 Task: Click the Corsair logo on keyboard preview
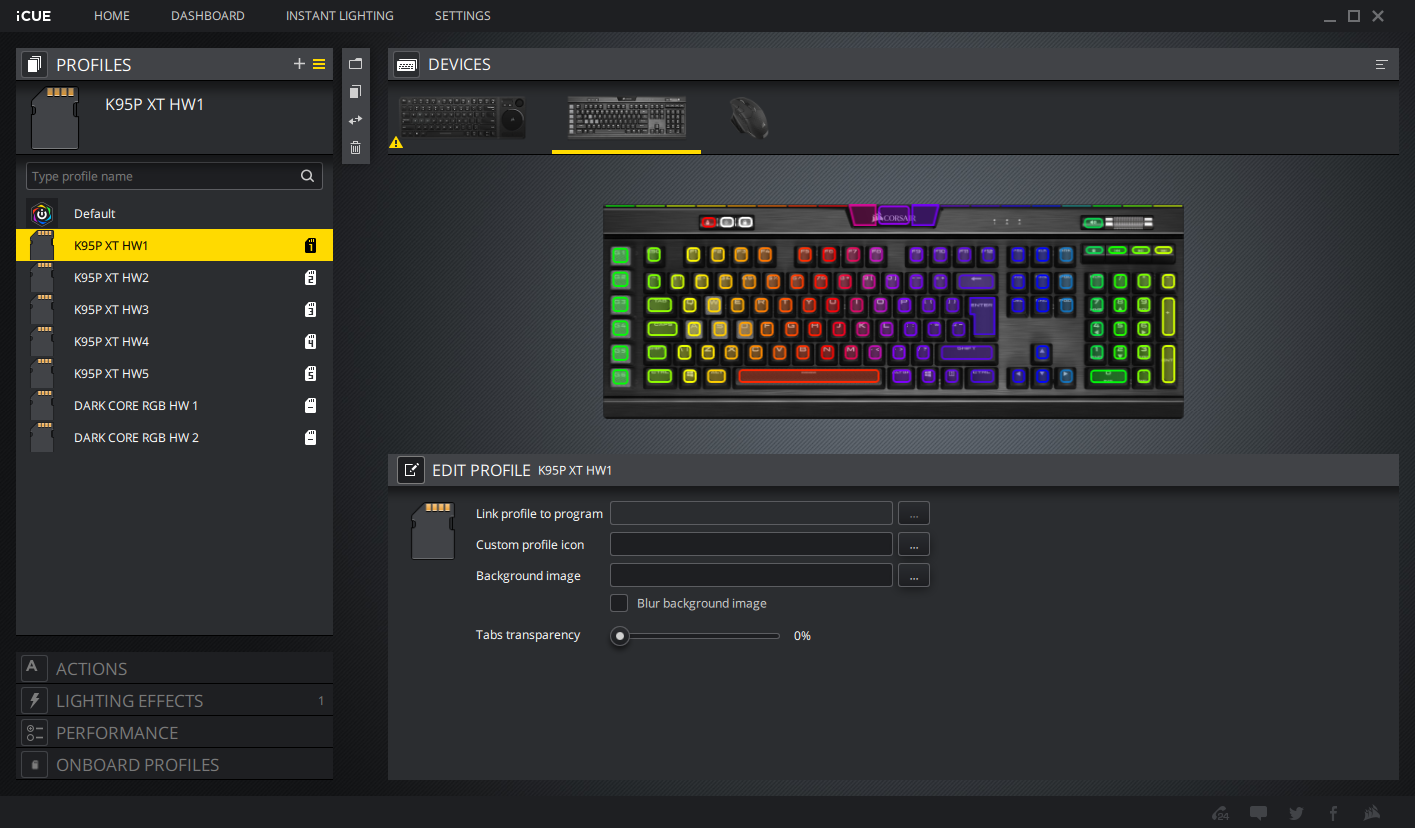(x=893, y=215)
